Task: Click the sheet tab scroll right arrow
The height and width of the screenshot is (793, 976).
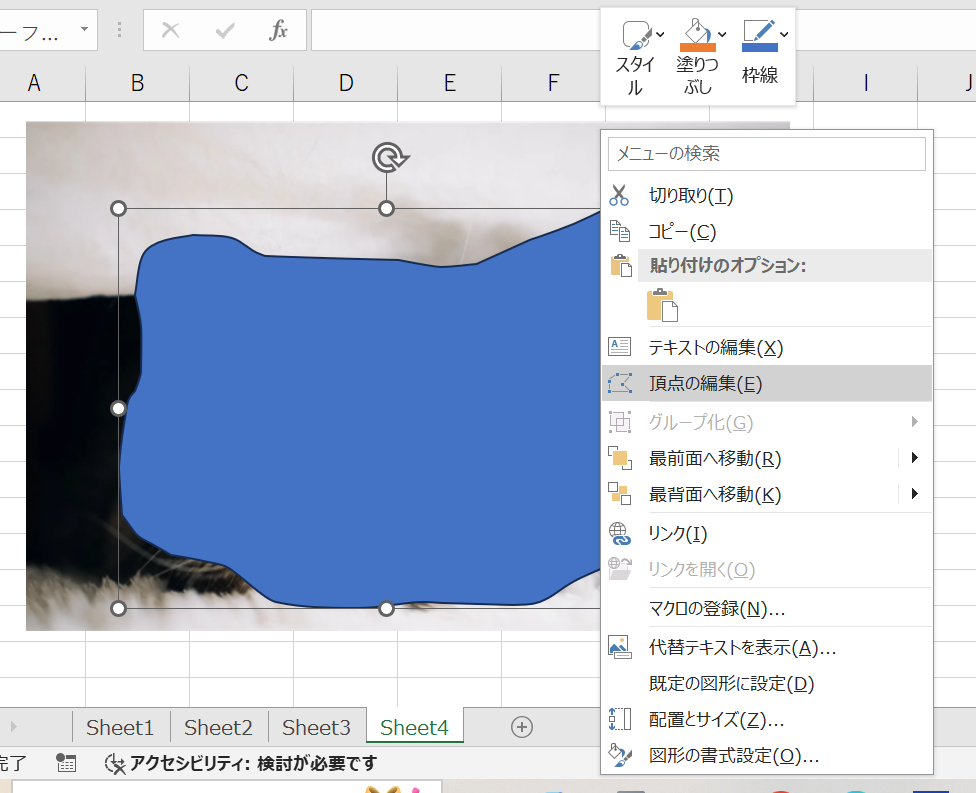Action: [14, 726]
